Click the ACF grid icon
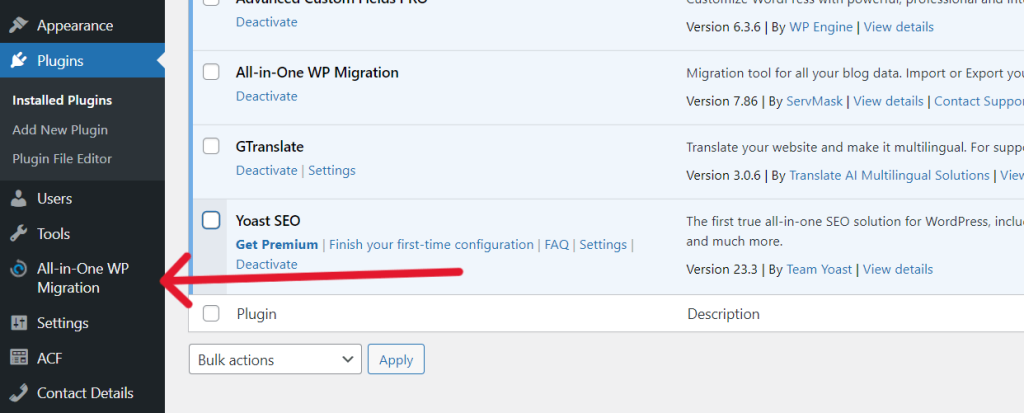The height and width of the screenshot is (413, 1024). 19,358
